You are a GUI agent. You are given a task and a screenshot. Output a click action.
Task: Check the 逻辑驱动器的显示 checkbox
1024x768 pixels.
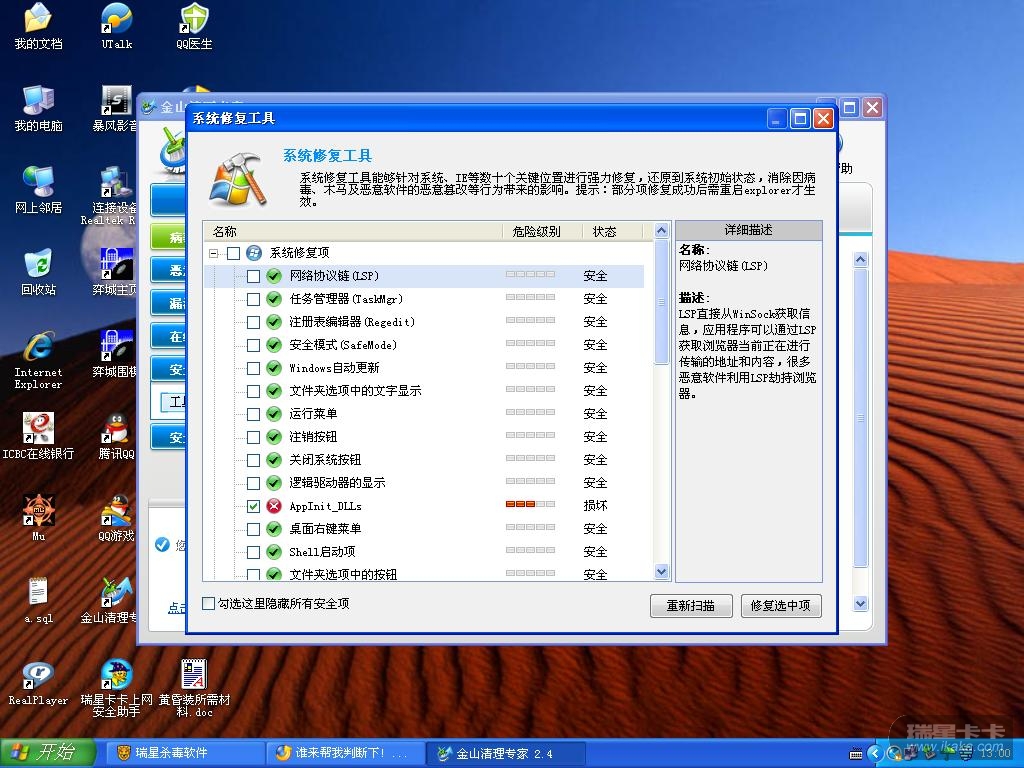(253, 483)
